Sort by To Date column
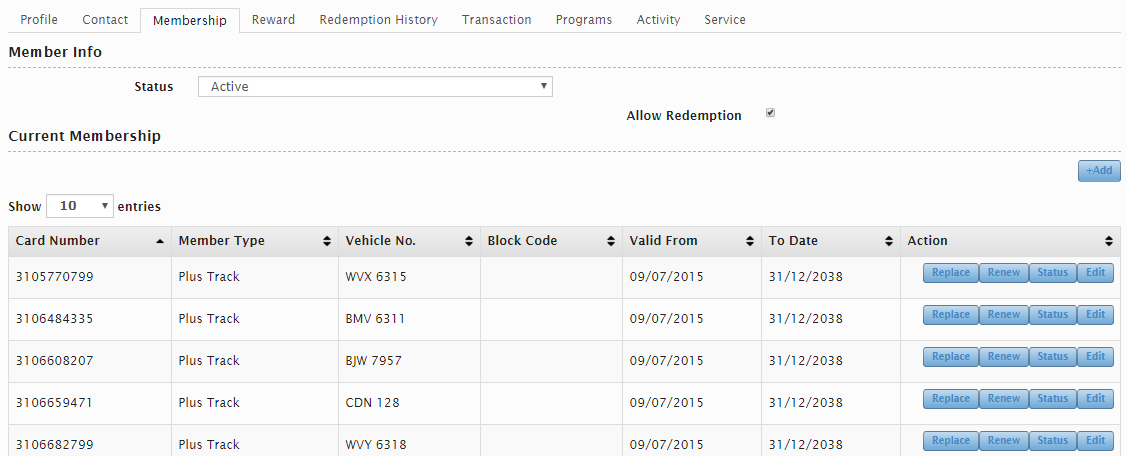 point(830,241)
